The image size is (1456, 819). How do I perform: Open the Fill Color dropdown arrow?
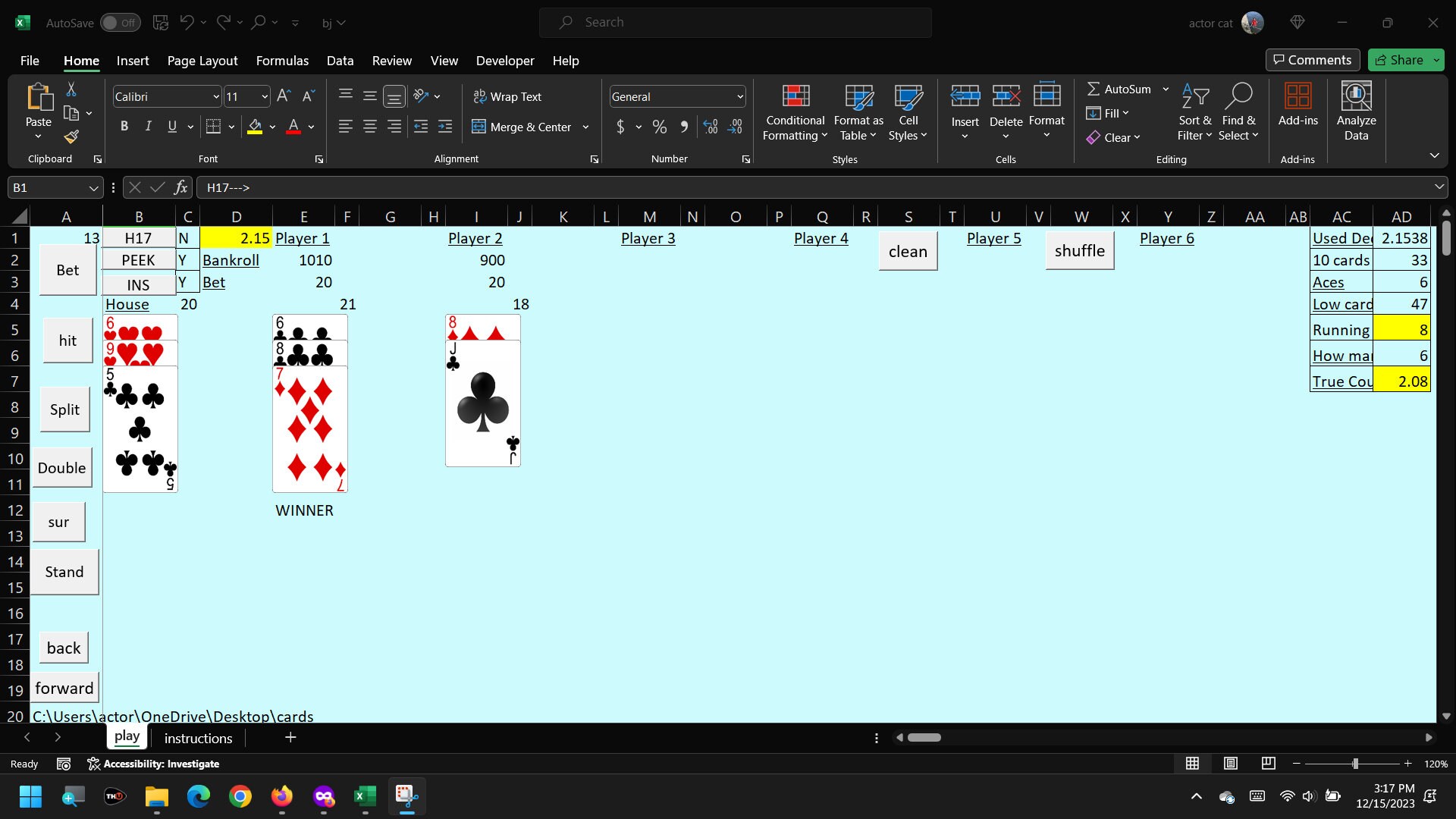273,127
